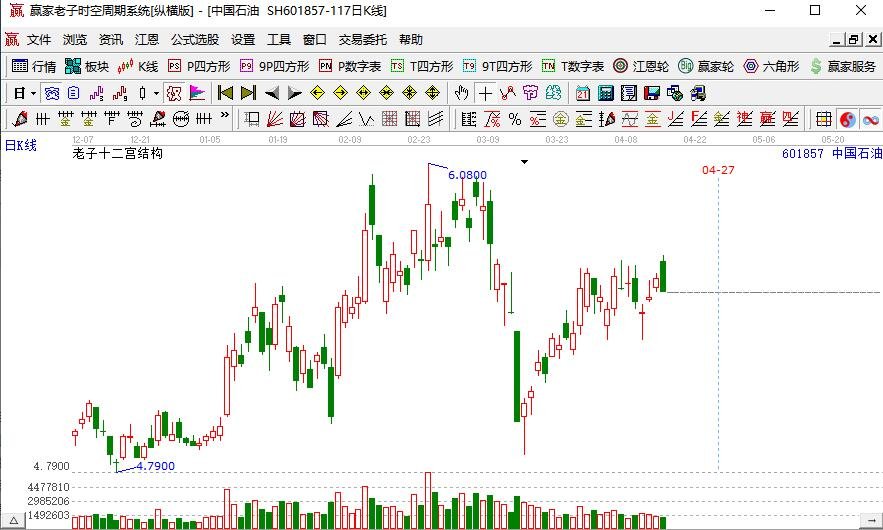Image resolution: width=883 pixels, height=530 pixels.
Task: Open the calendar 21 icon
Action: tap(583, 93)
